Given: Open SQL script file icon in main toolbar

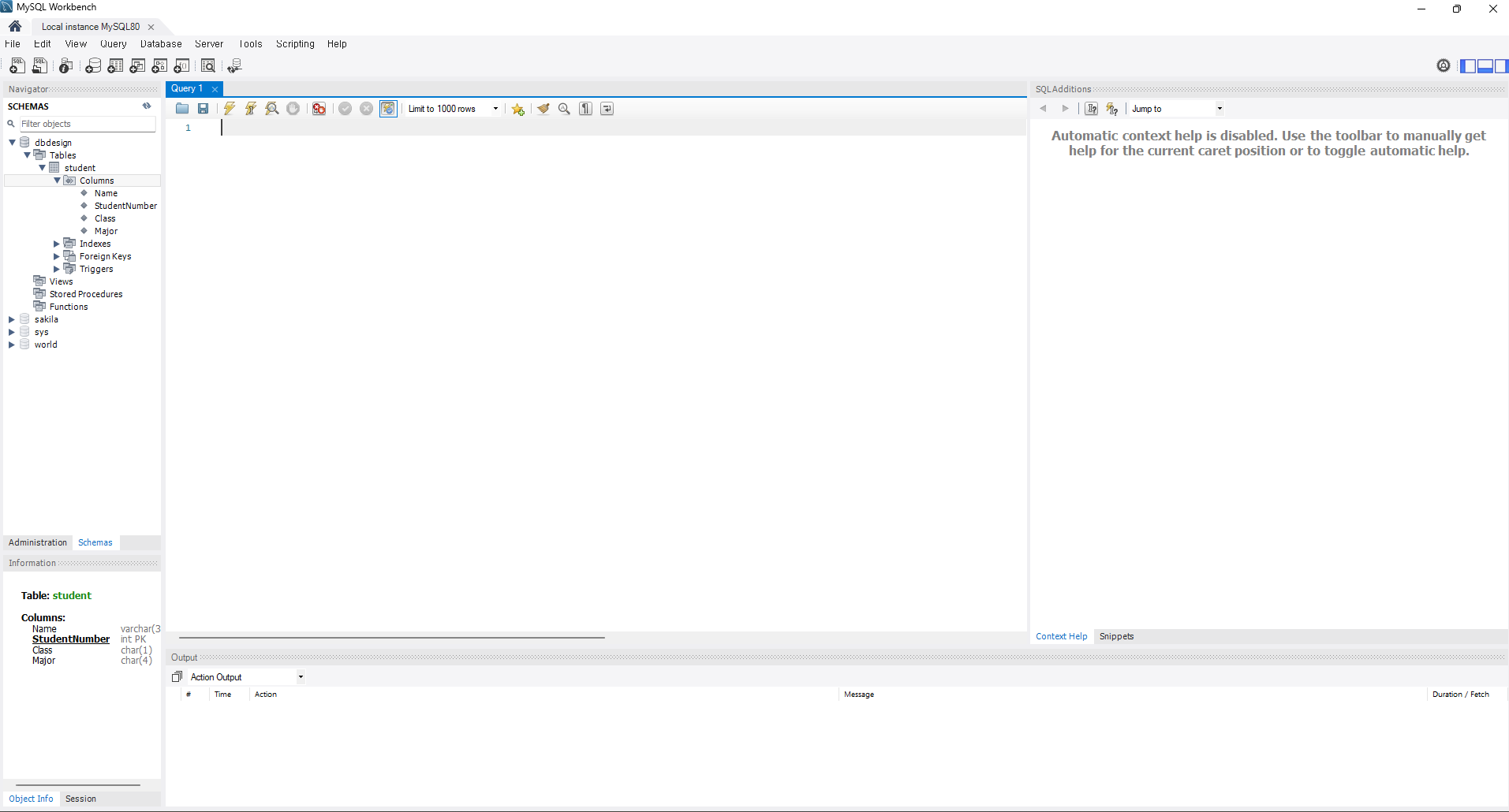Looking at the screenshot, I should point(39,66).
